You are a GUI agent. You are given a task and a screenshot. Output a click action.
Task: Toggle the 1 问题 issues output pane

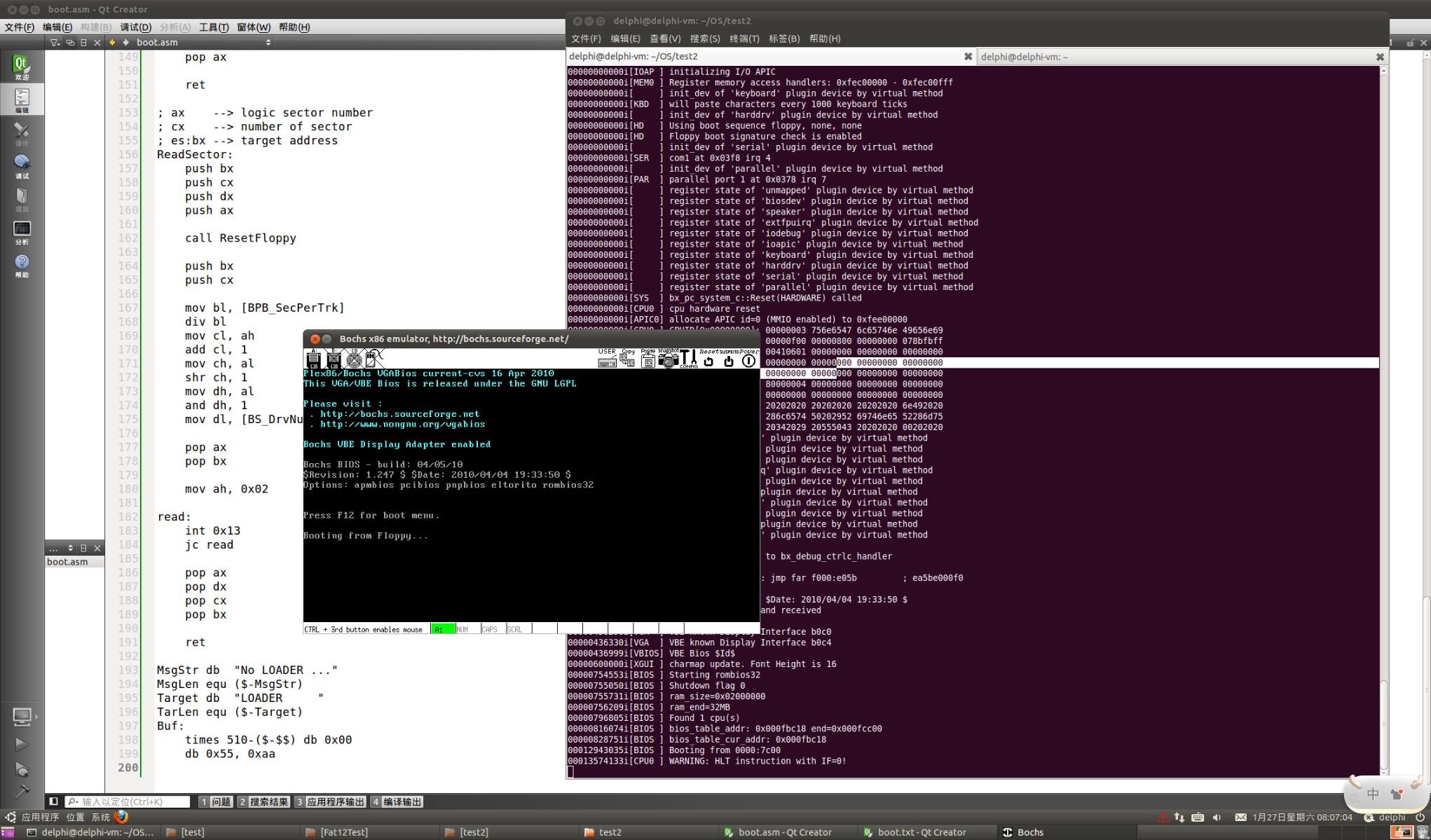click(x=215, y=801)
